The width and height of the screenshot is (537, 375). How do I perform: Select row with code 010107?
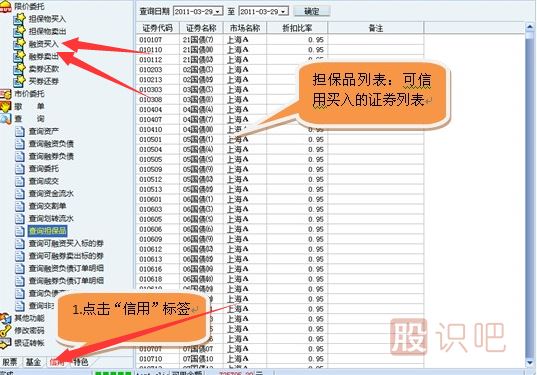pyautogui.click(x=279, y=40)
